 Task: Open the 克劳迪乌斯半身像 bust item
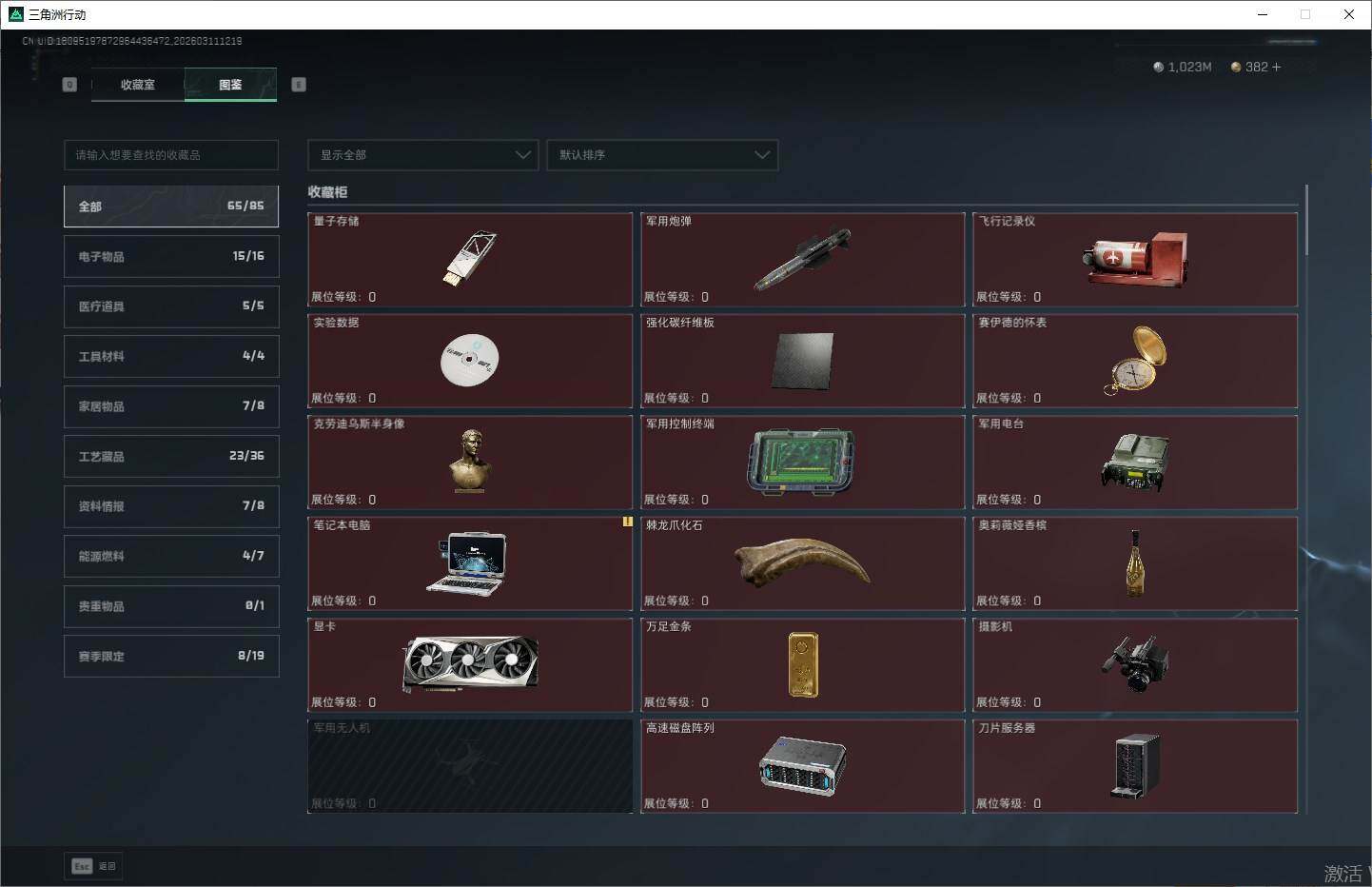[x=470, y=462]
